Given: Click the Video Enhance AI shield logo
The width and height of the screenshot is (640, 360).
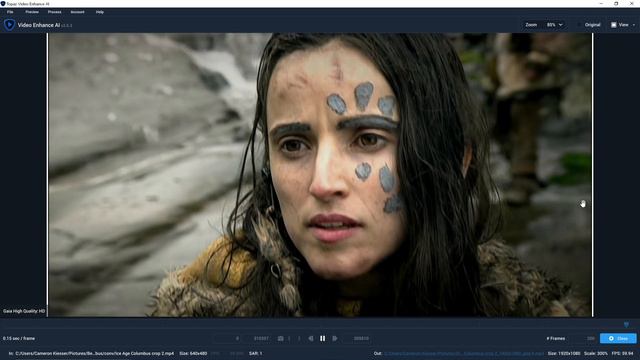Looking at the screenshot, I should pyautogui.click(x=9, y=25).
